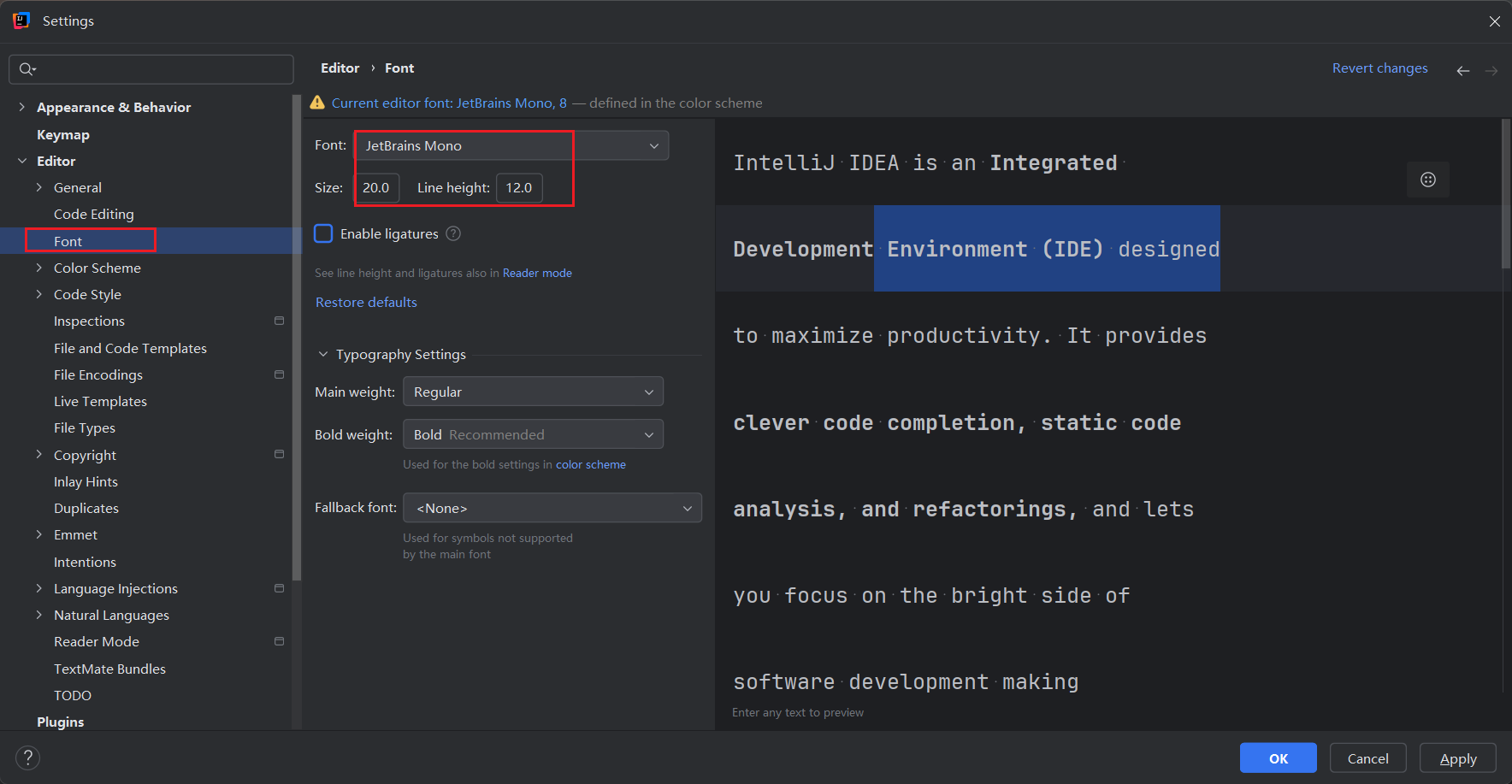The width and height of the screenshot is (1512, 784).
Task: Click the emoji smiley icon in preview
Action: [x=1428, y=180]
